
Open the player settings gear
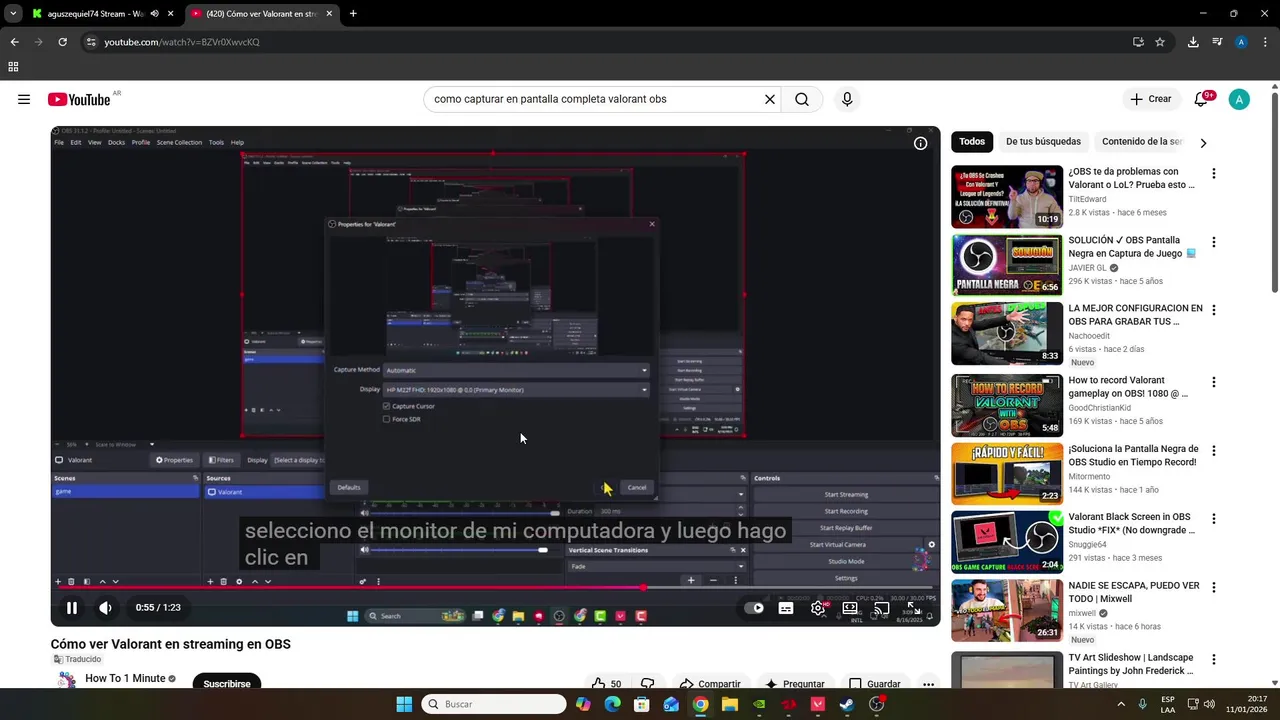click(818, 607)
